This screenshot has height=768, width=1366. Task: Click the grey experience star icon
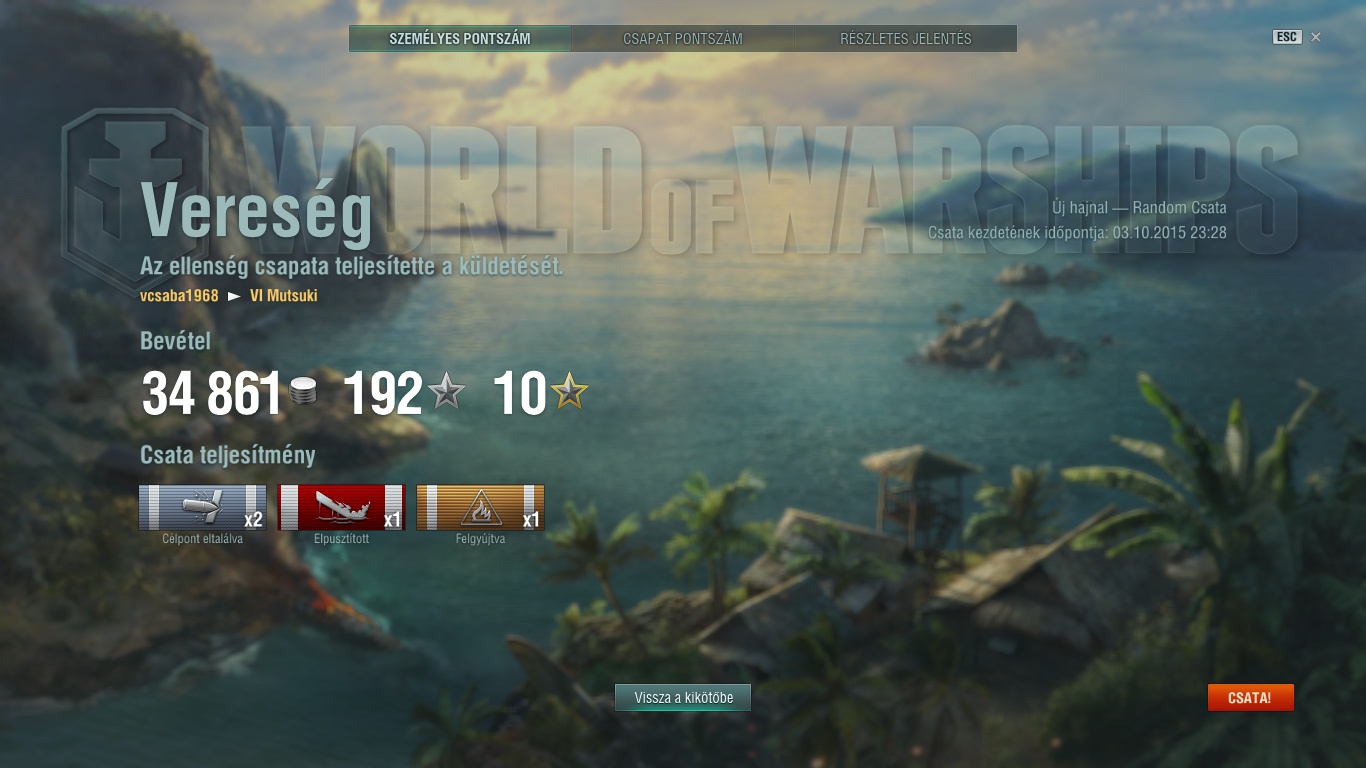pyautogui.click(x=447, y=391)
